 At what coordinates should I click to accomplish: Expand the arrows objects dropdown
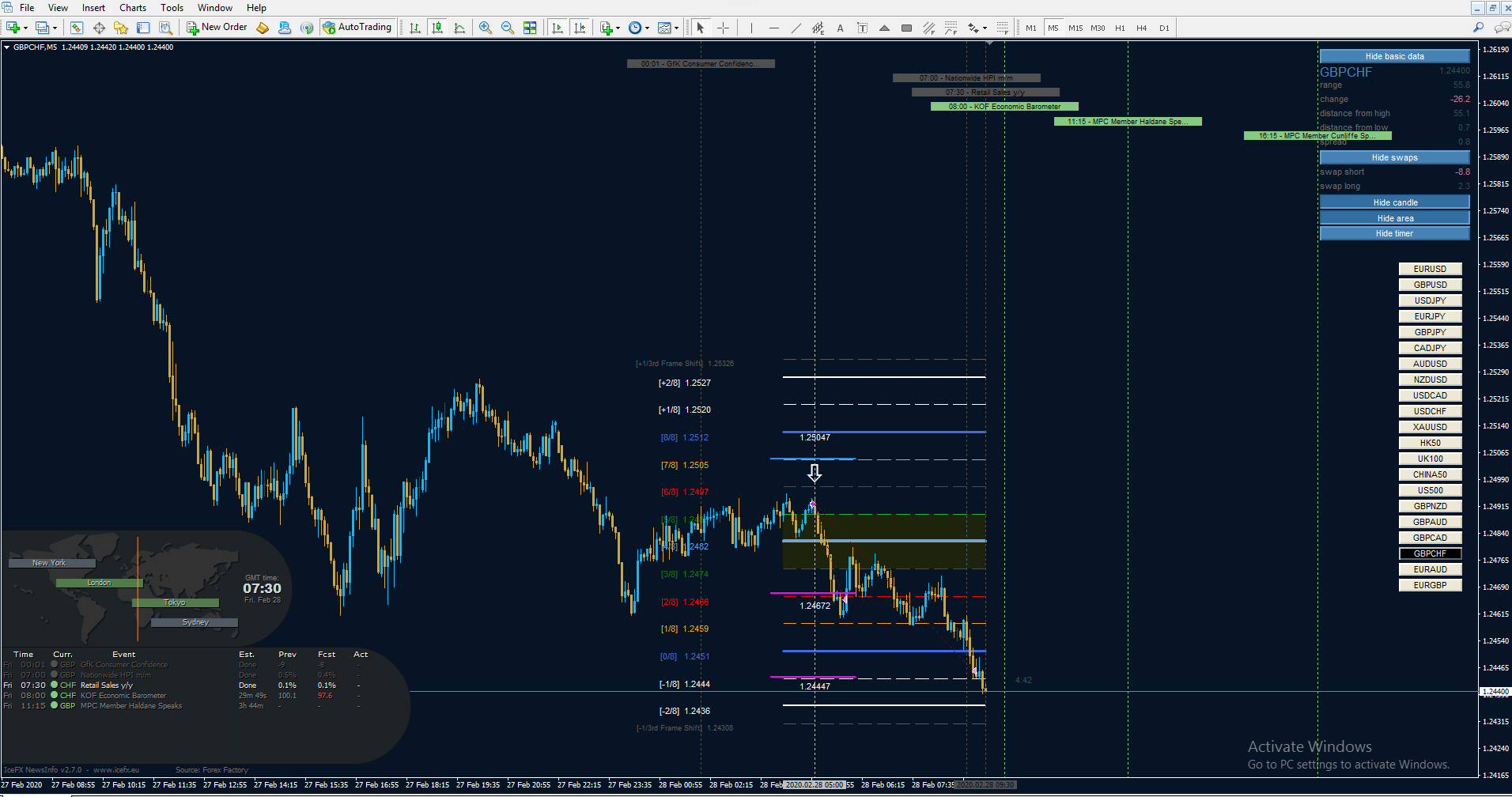click(985, 28)
